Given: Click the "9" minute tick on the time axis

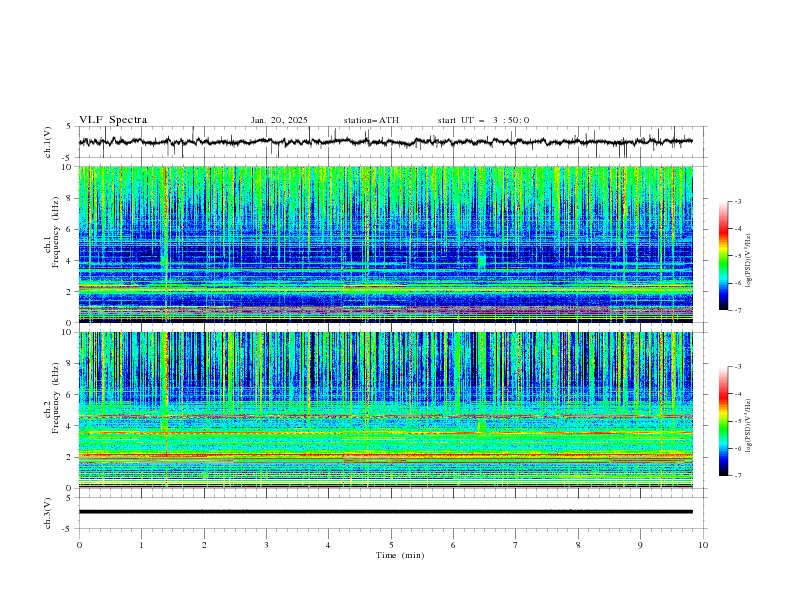Looking at the screenshot, I should (640, 545).
